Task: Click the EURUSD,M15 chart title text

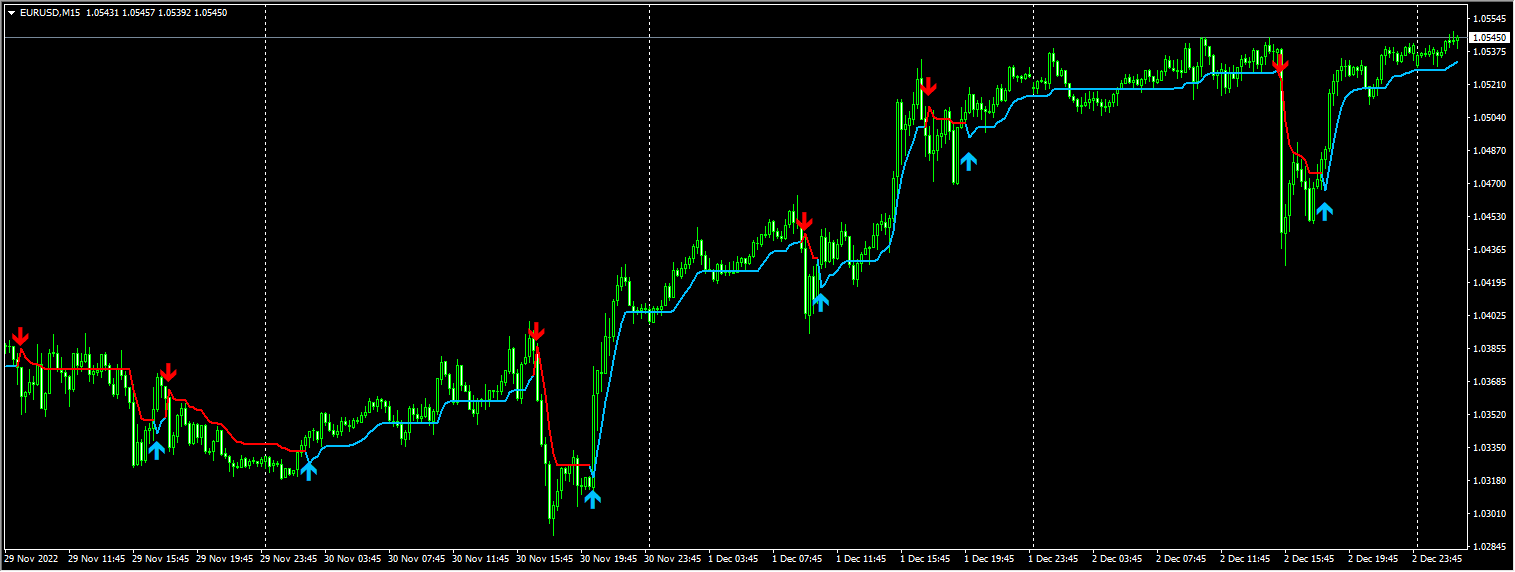Action: coord(50,13)
